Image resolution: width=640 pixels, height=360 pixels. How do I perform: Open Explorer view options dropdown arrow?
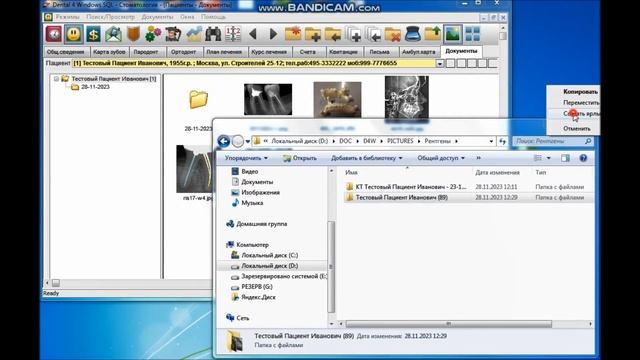coord(549,158)
